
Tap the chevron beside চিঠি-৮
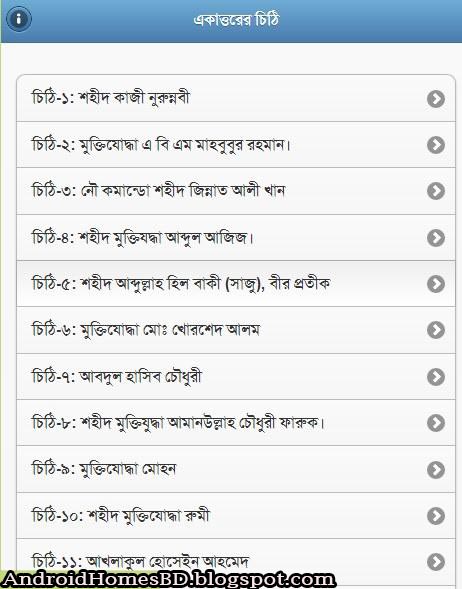[x=436, y=423]
